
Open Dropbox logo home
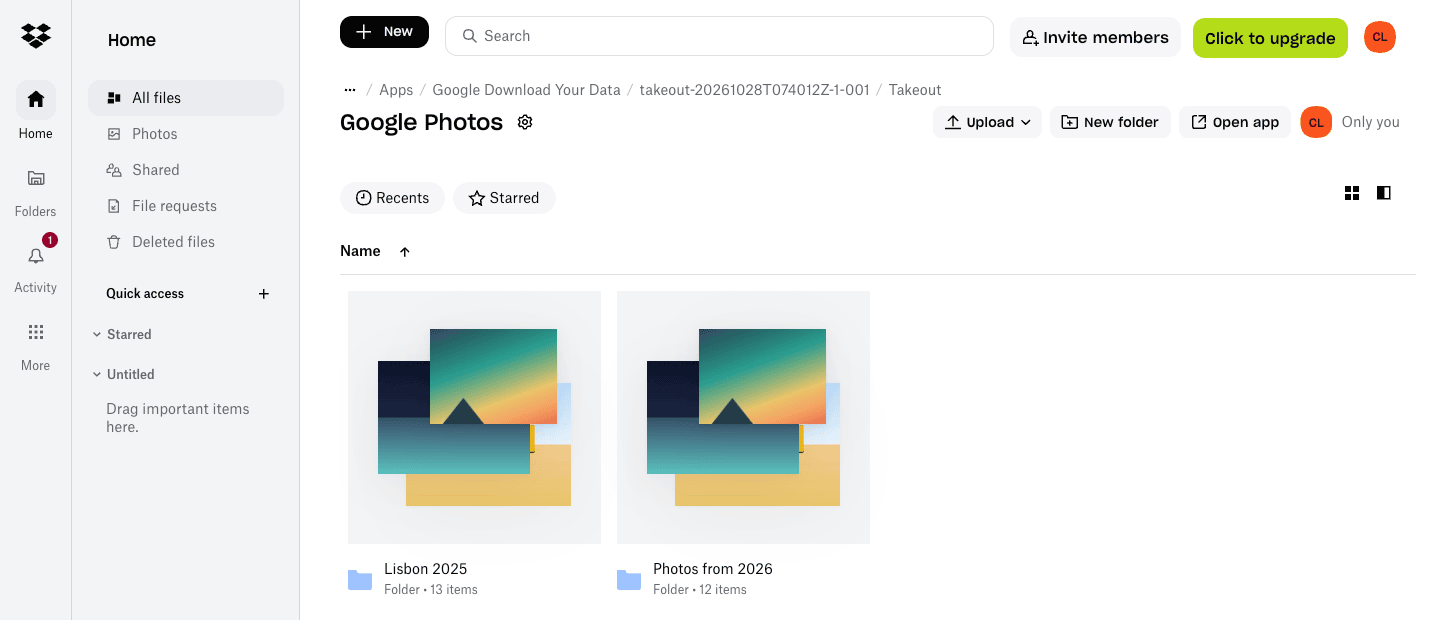pyautogui.click(x=36, y=36)
